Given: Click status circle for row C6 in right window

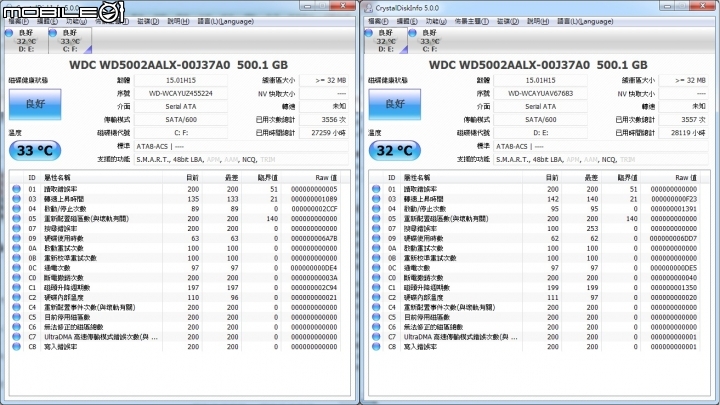Looking at the screenshot, I should [376, 327].
